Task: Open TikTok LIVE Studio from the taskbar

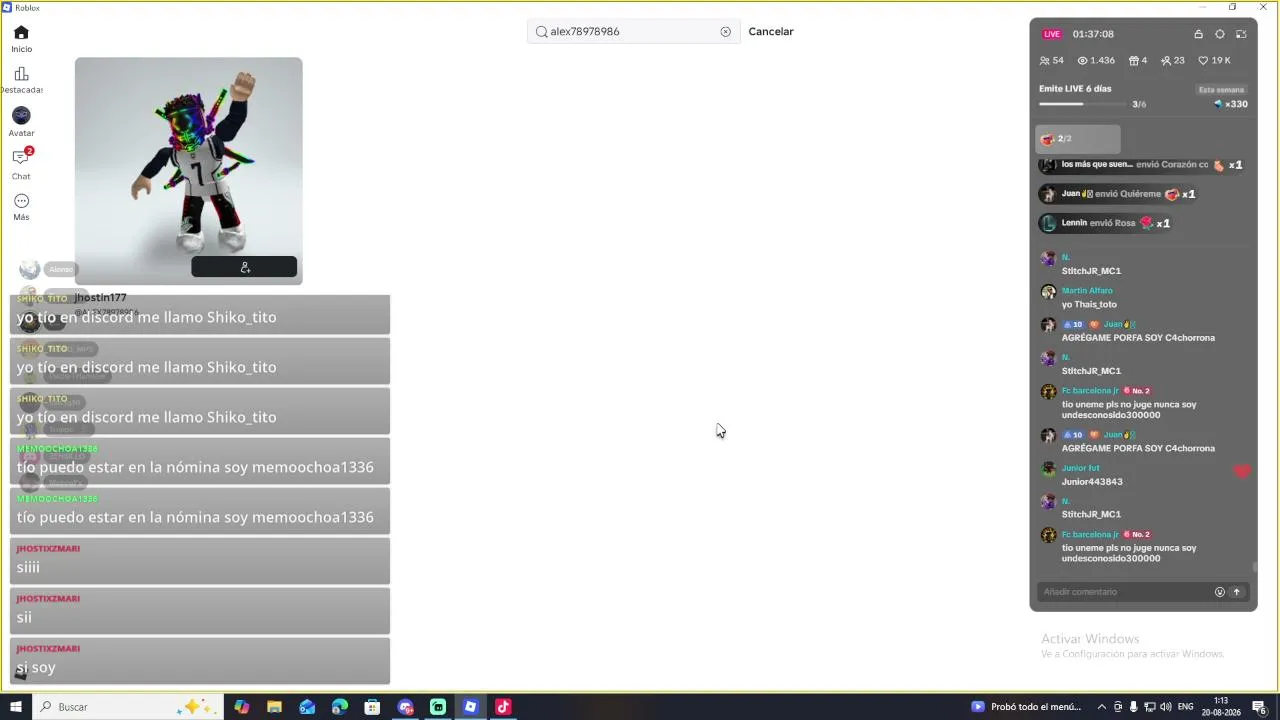Action: point(503,707)
